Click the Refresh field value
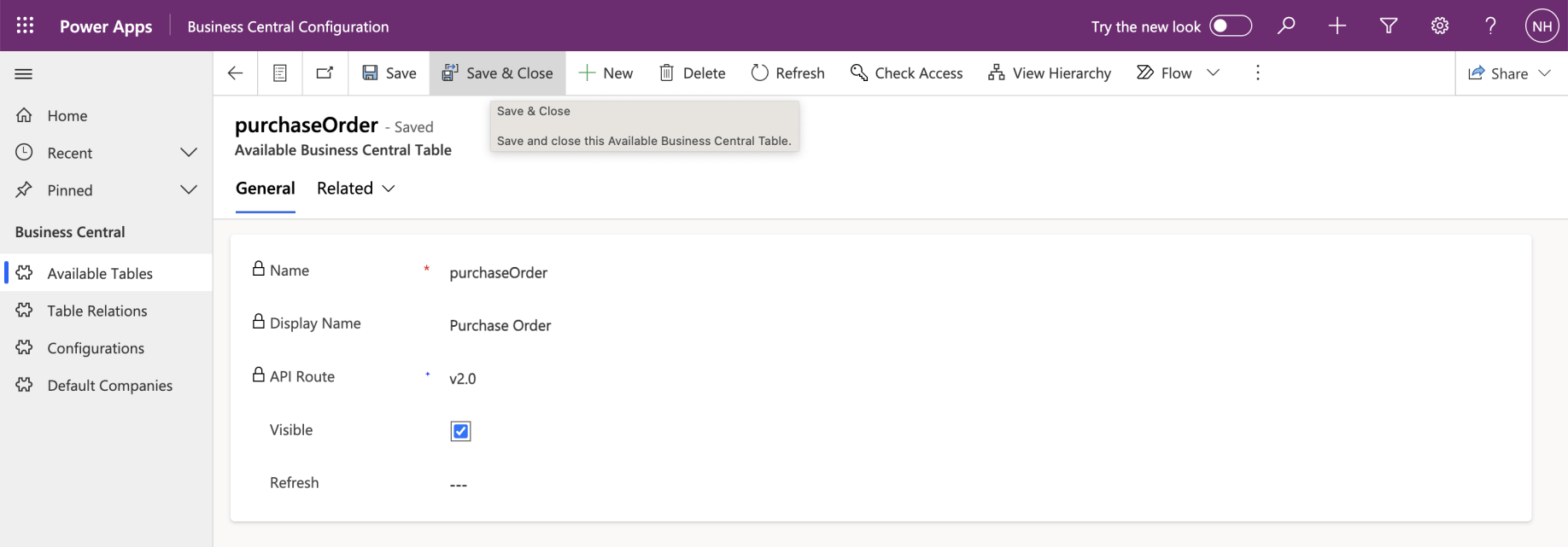The height and width of the screenshot is (547, 1568). pos(459,485)
